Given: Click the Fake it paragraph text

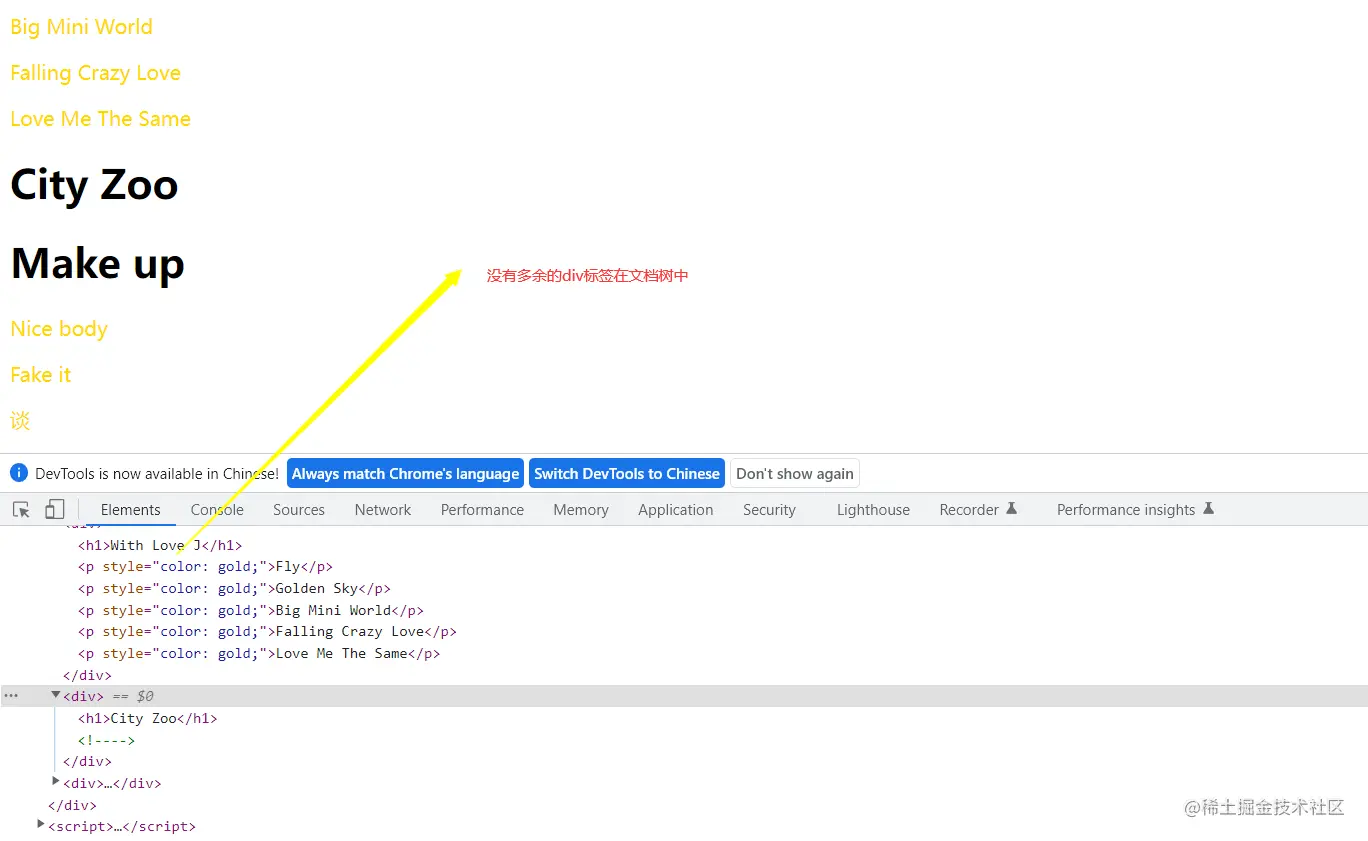Looking at the screenshot, I should pyautogui.click(x=41, y=375).
